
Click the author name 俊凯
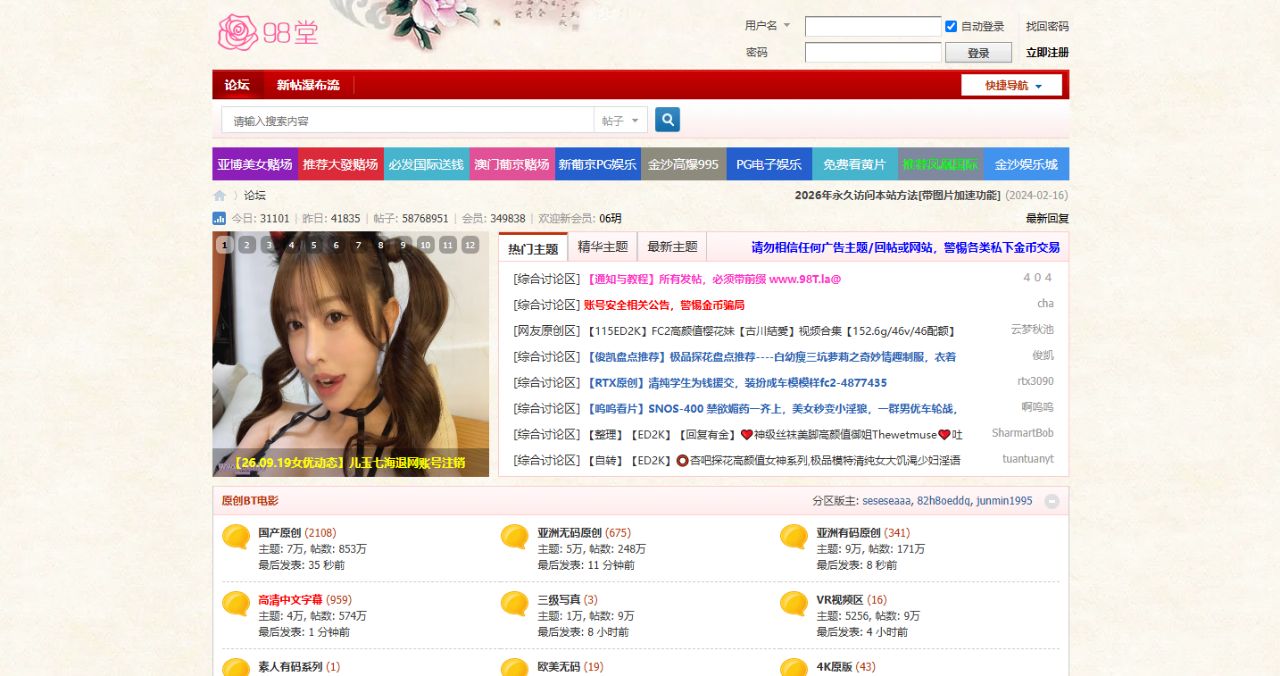pyautogui.click(x=1043, y=355)
